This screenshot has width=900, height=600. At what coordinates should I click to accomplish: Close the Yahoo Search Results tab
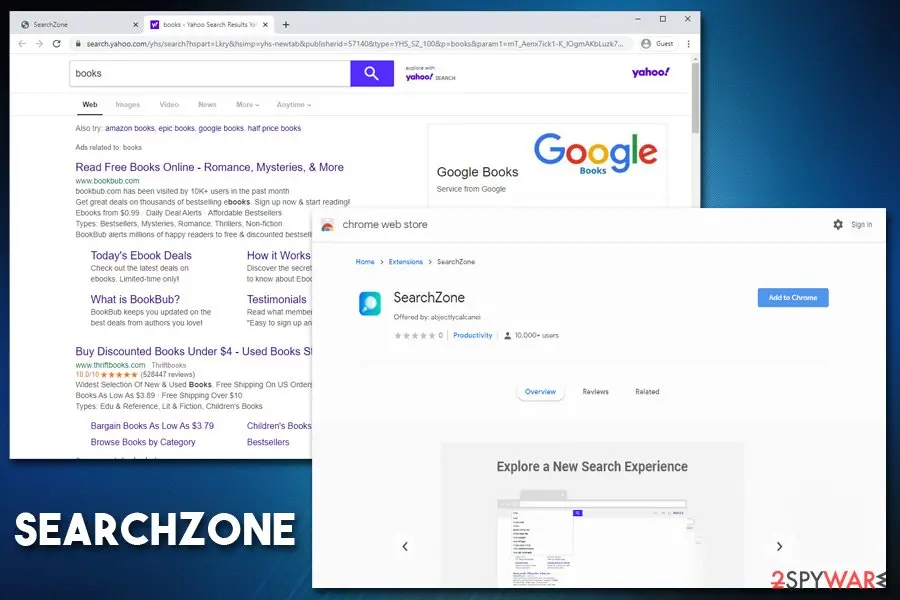pos(265,25)
